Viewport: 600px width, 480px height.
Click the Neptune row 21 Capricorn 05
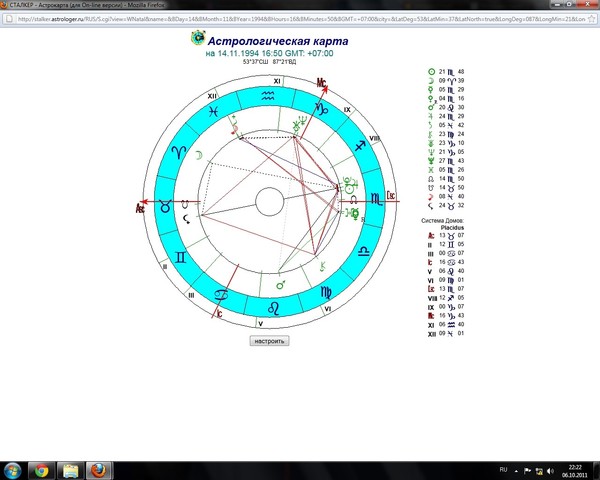coord(446,152)
